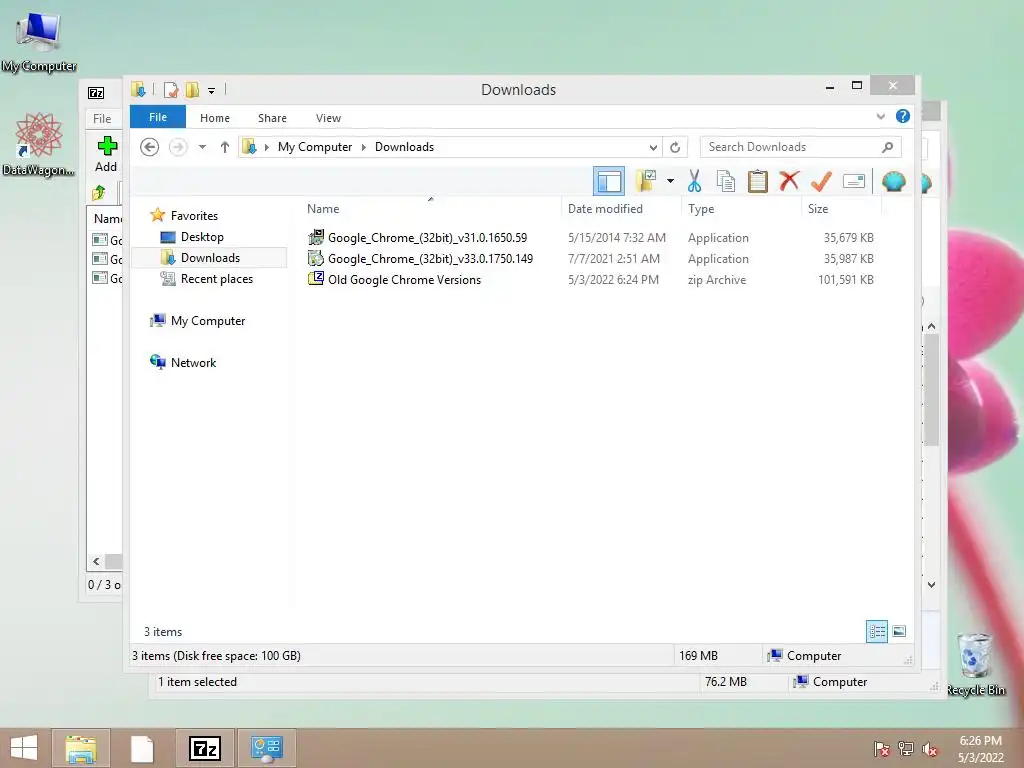Viewport: 1024px width, 768px height.
Task: Toggle the navigation pane layout button
Action: 609,182
